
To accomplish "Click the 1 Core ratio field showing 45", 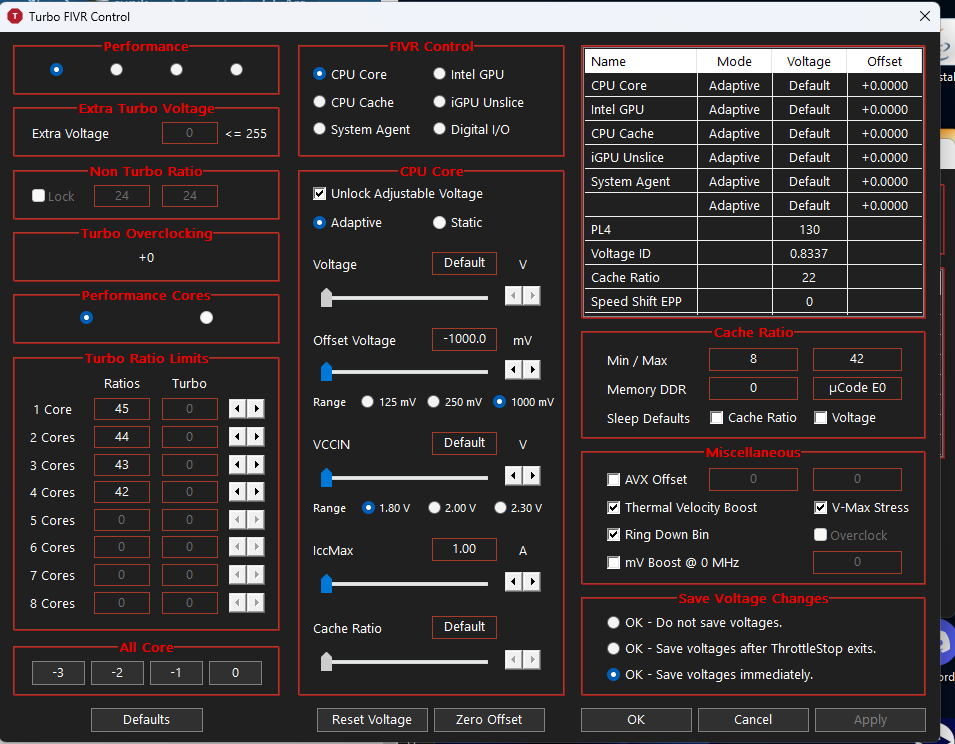I will [122, 409].
